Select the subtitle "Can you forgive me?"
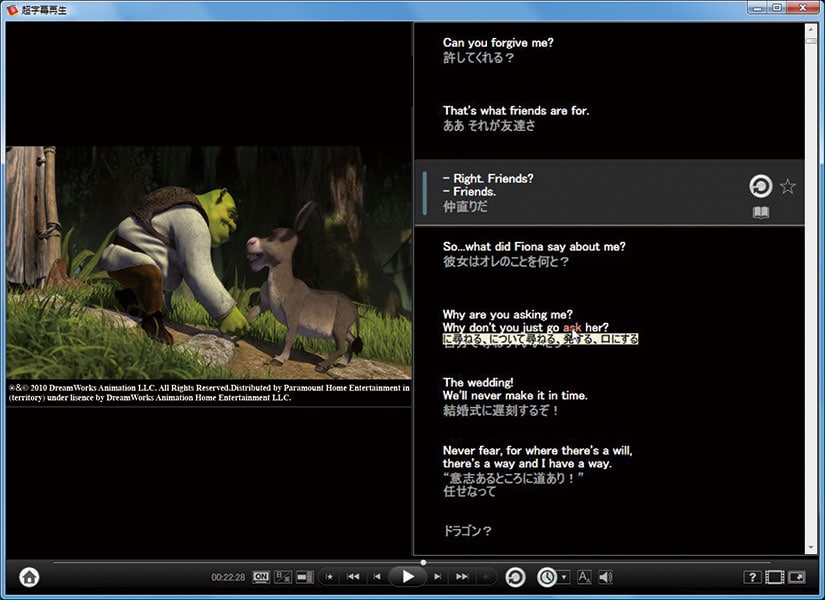The height and width of the screenshot is (600, 825). 498,43
